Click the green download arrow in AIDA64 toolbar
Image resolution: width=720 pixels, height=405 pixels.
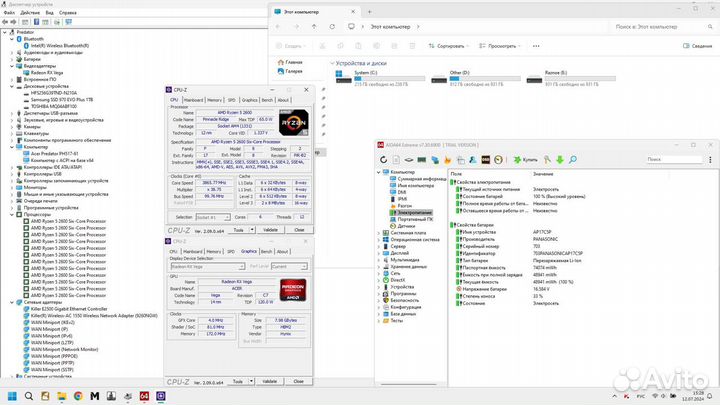[x=560, y=160]
